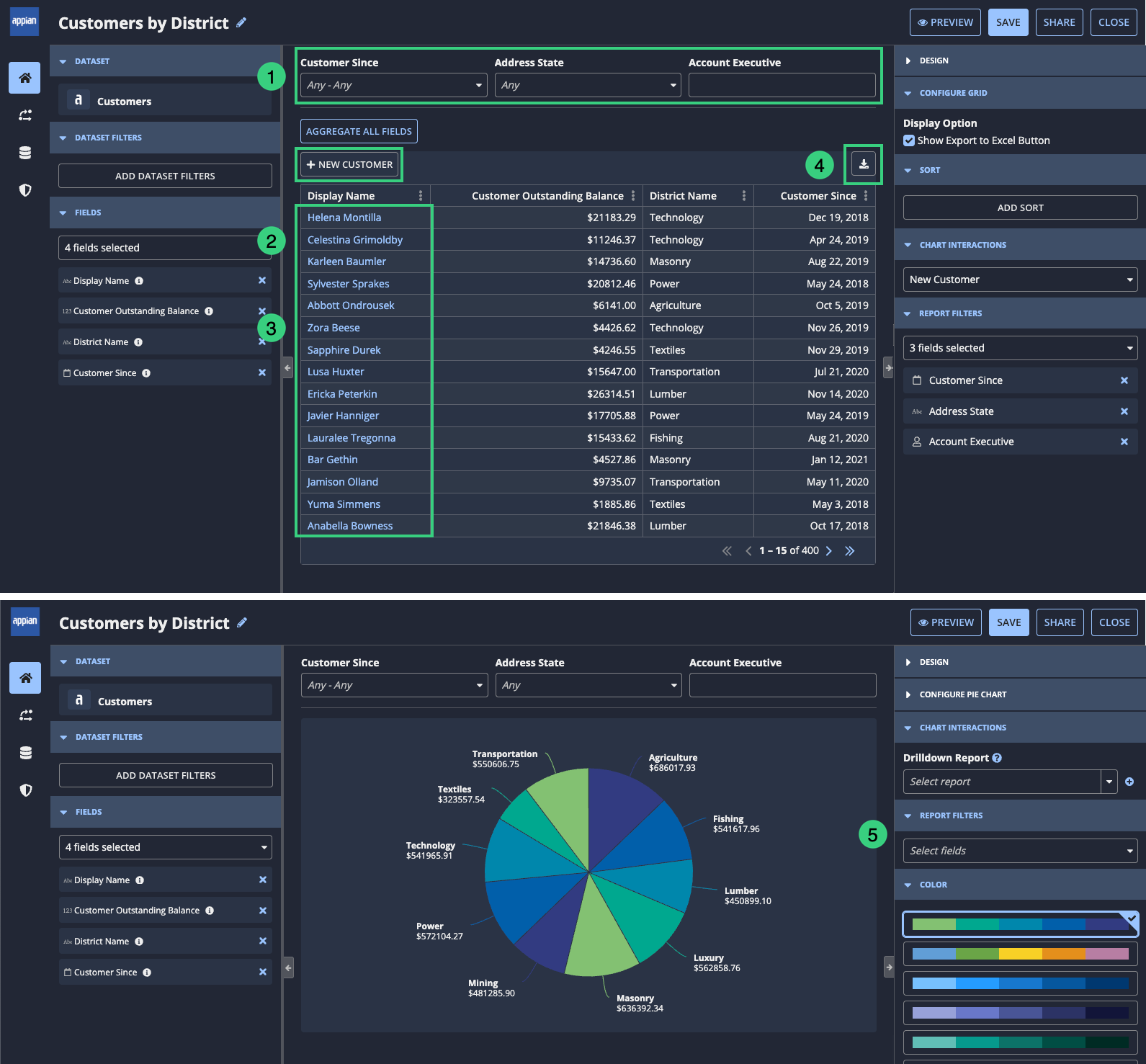Click the Aggregate All Fields button
The height and width of the screenshot is (1064, 1146).
tap(359, 131)
